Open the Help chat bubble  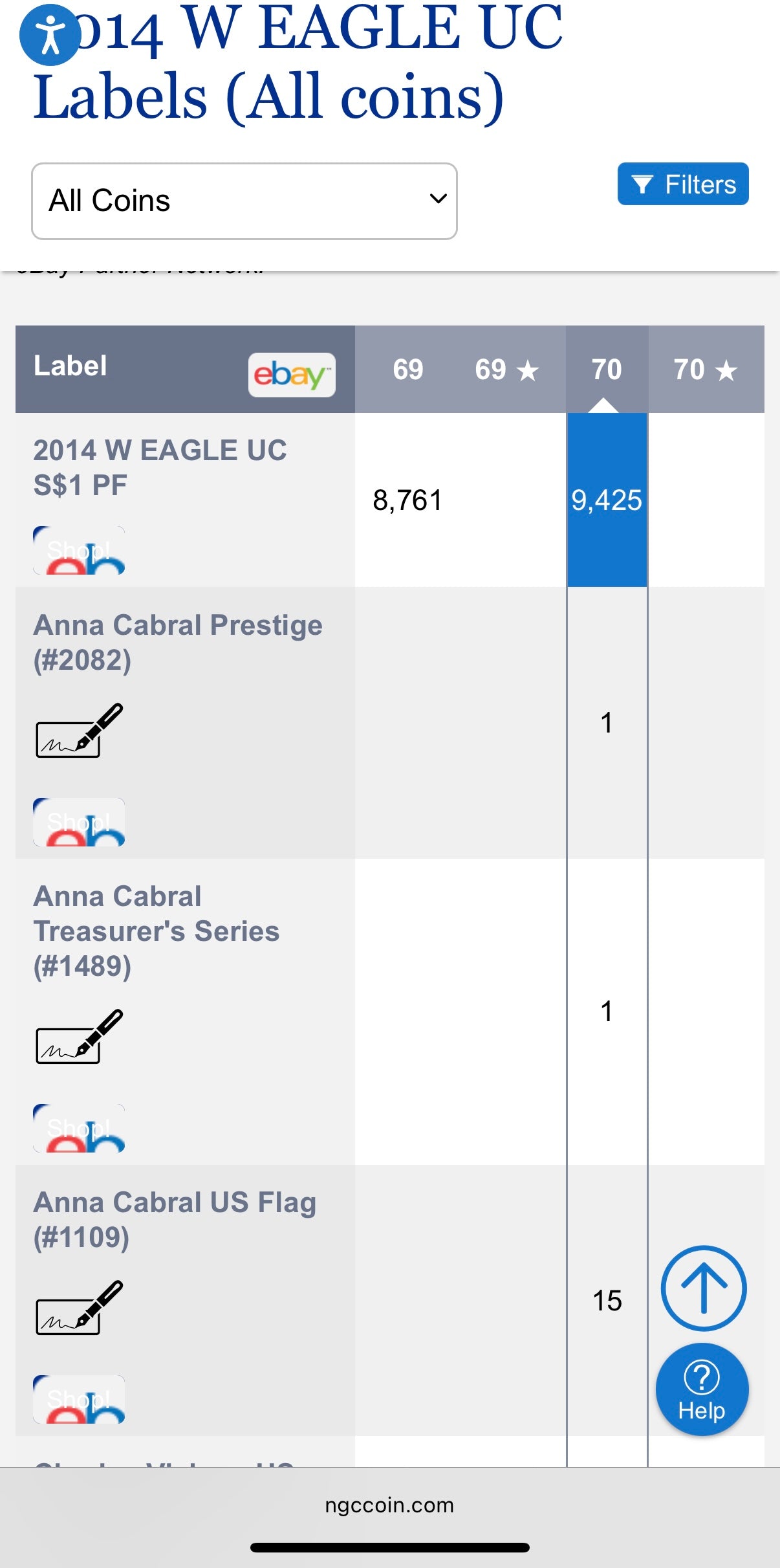(x=702, y=1389)
